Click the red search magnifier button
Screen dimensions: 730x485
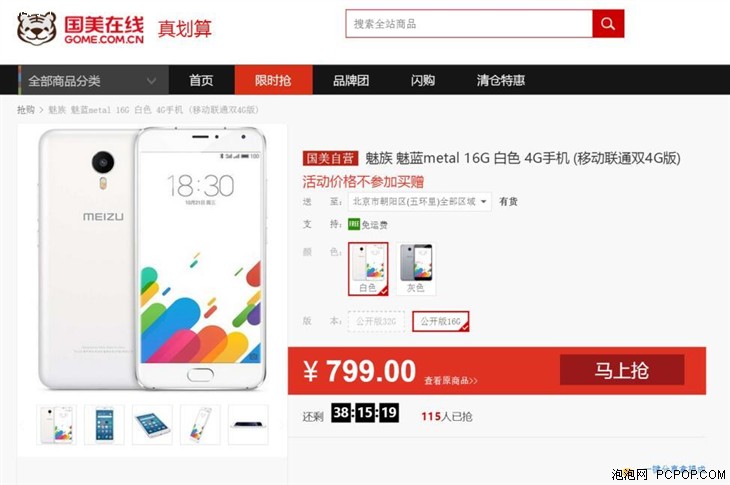click(x=608, y=24)
